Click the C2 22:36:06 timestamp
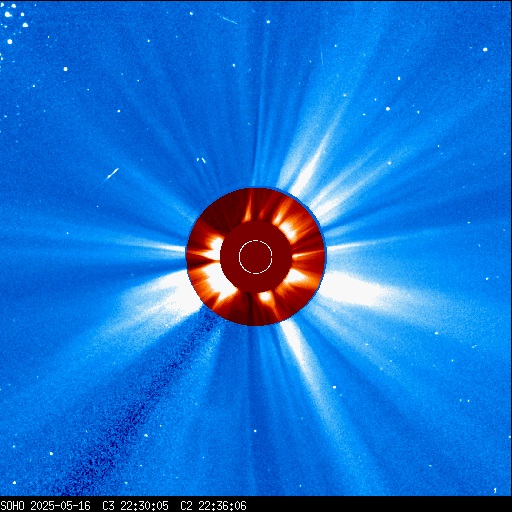This screenshot has width=512, height=512. tap(213, 506)
